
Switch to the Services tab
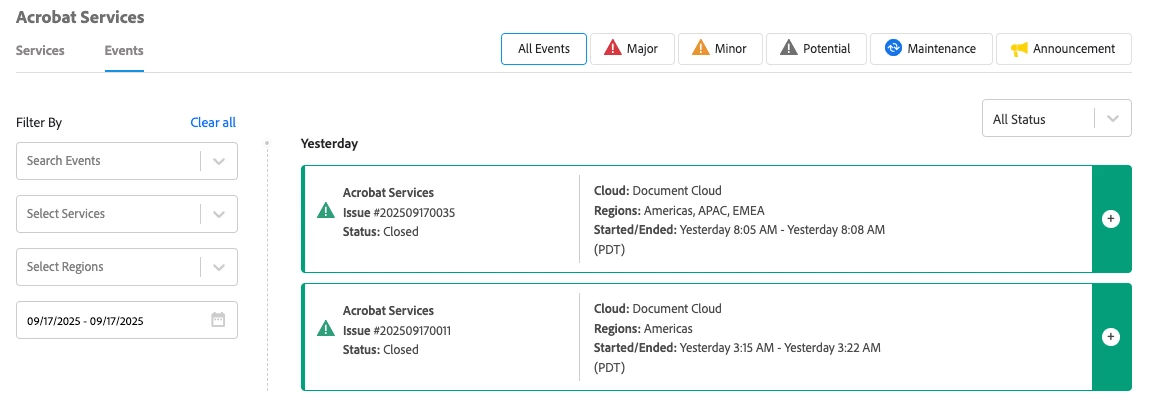[x=40, y=50]
